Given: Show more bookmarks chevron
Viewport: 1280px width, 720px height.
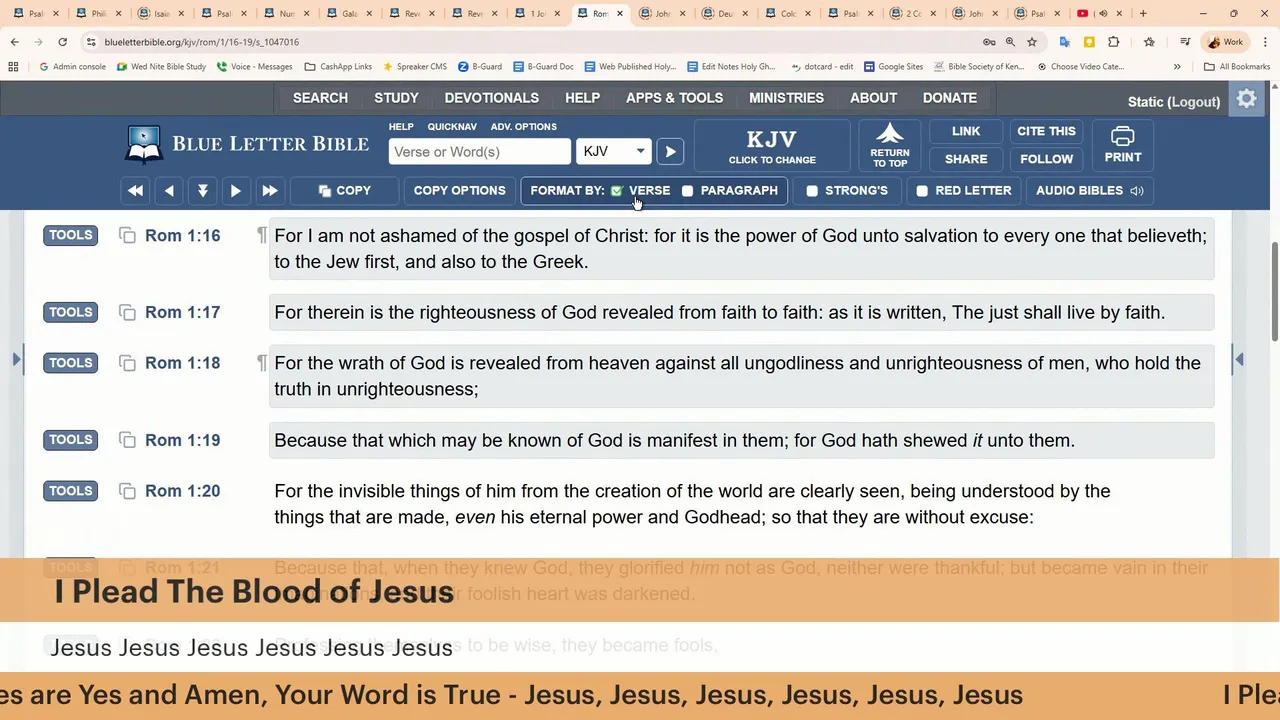Looking at the screenshot, I should (x=1177, y=67).
